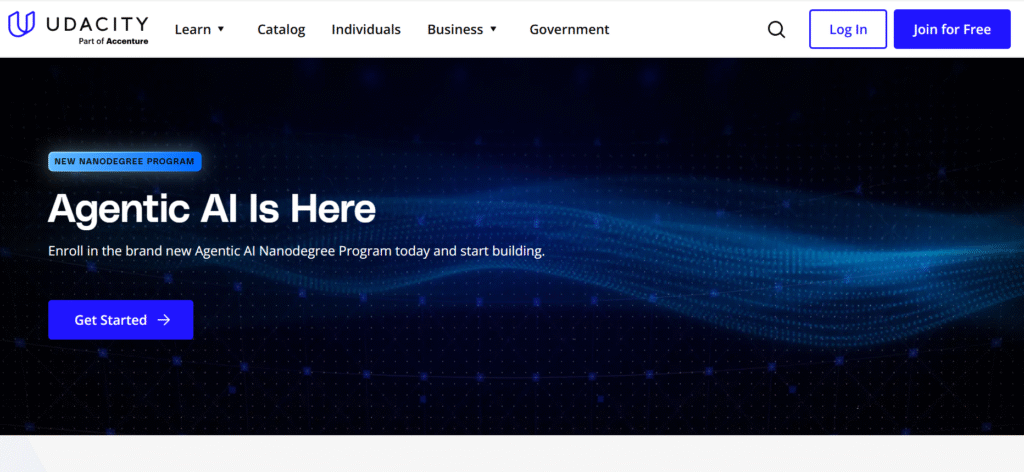The width and height of the screenshot is (1024, 472).
Task: Click the New Nanodegree Program badge
Action: pos(125,161)
